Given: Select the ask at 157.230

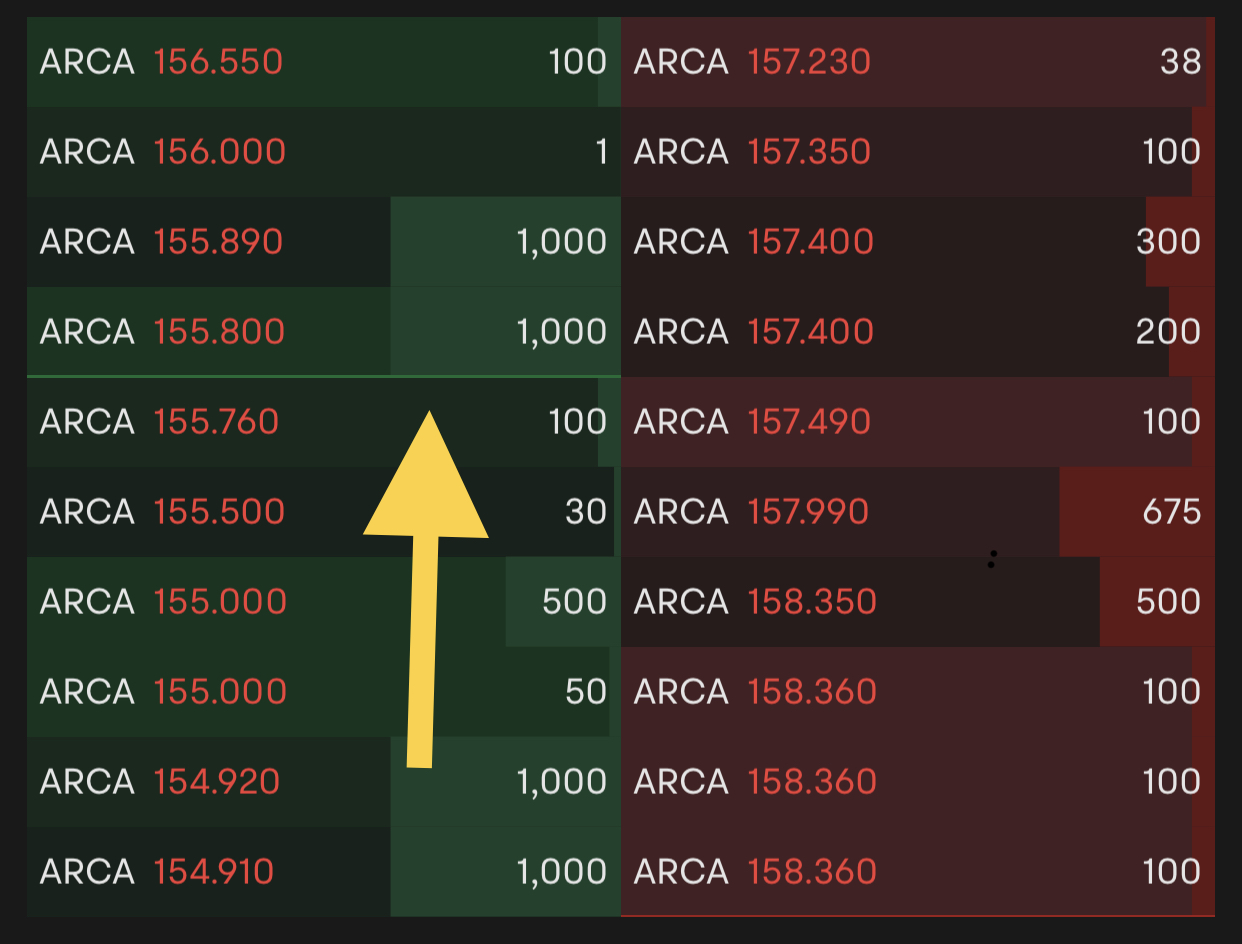Looking at the screenshot, I should coord(918,62).
